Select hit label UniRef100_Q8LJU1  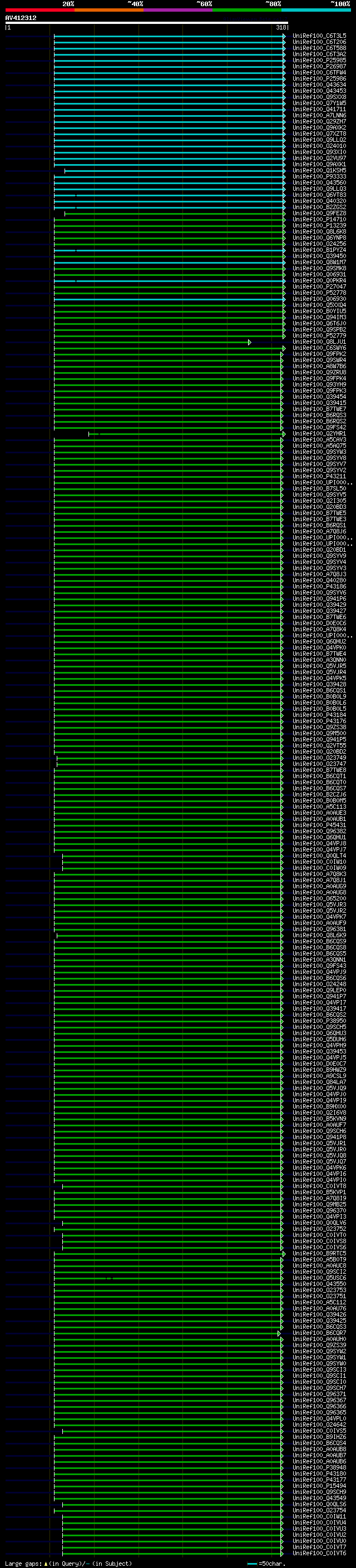point(319,342)
